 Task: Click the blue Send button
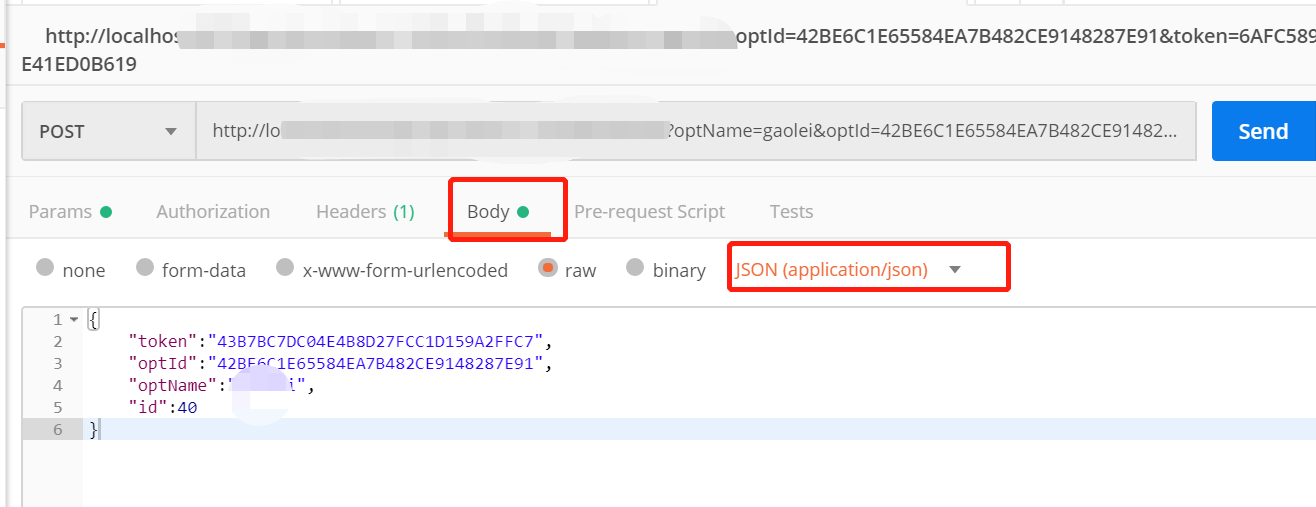point(1264,131)
